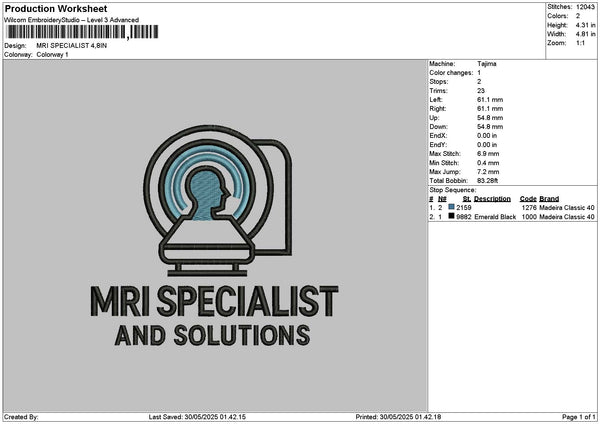This screenshot has width=600, height=424.
Task: Click 'Wilcom EmbroideryStudio – Level 3 Advanced' text
Action: pyautogui.click(x=72, y=20)
